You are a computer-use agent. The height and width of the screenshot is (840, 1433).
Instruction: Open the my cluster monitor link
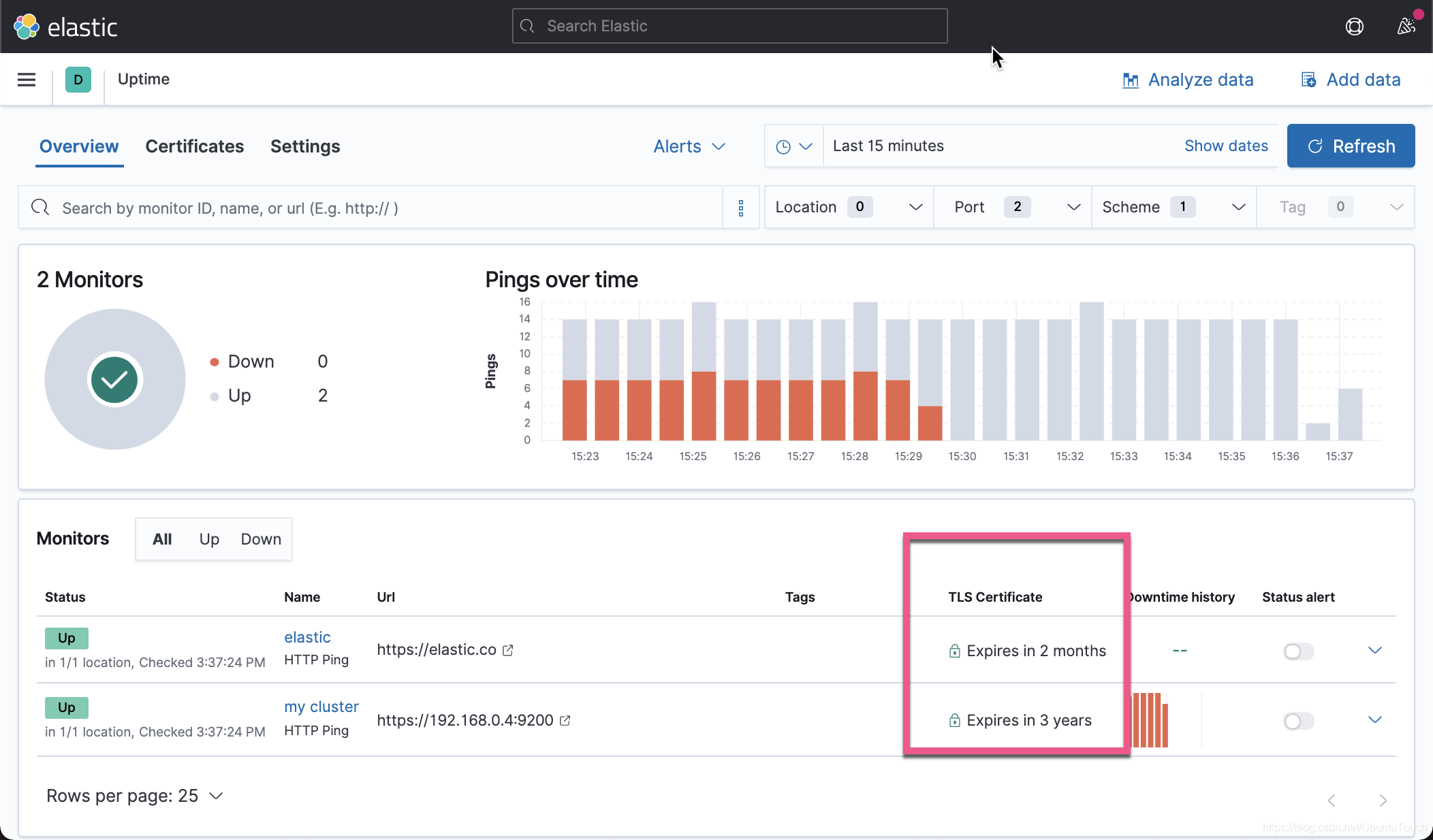[321, 707]
